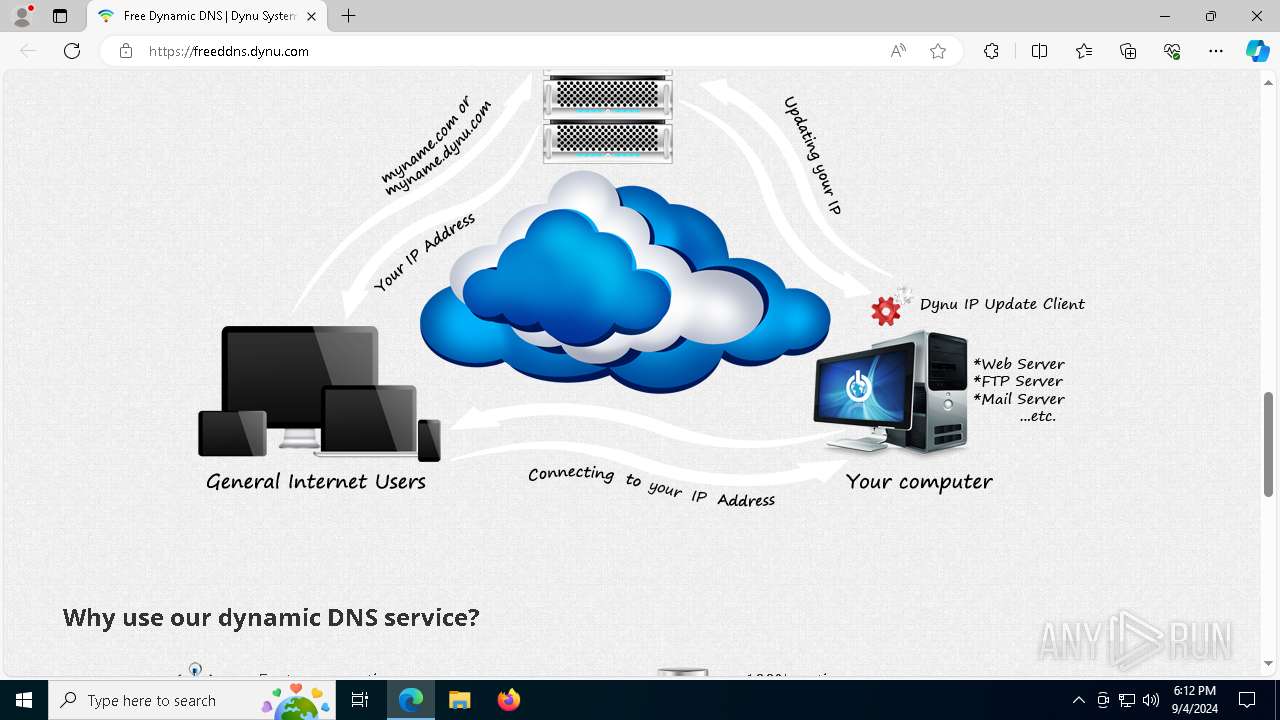Click the vertical scrollbar thumb
This screenshot has width=1280, height=720.
(x=1269, y=444)
